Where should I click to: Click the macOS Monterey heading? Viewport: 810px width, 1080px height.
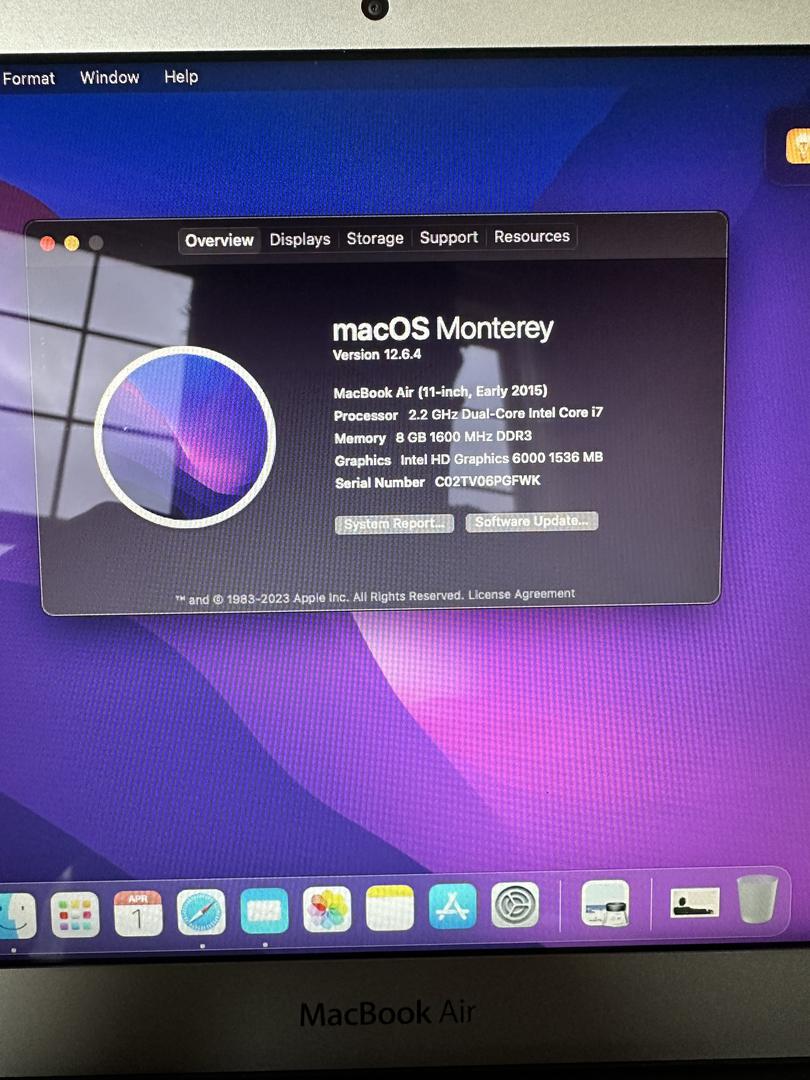pyautogui.click(x=443, y=329)
